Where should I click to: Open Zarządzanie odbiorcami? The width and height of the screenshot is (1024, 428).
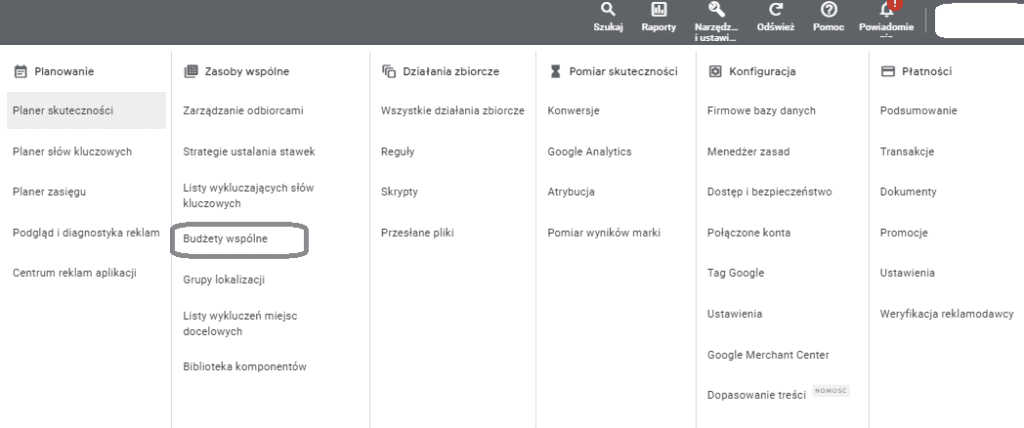click(x=243, y=110)
